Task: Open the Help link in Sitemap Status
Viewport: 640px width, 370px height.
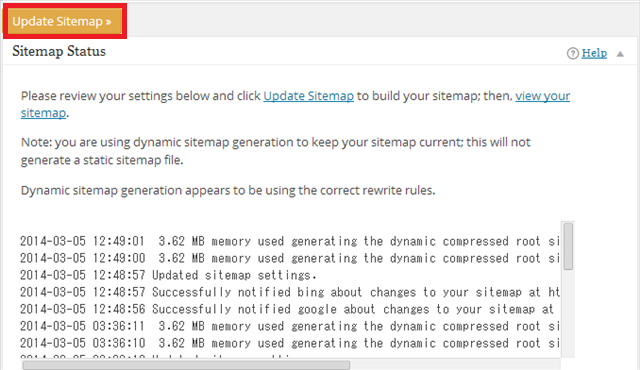Action: [594, 53]
